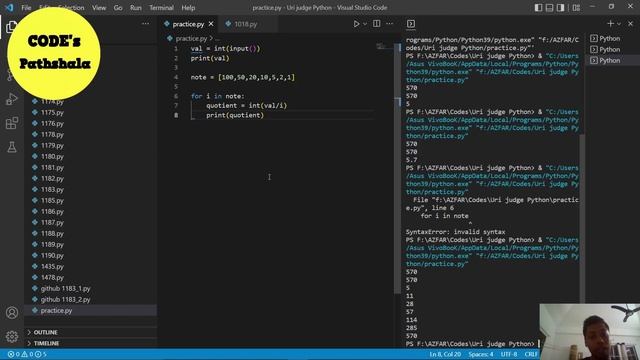Open 1176.py in the explorer
Viewport: 640px width, 360px height.
tap(52, 123)
